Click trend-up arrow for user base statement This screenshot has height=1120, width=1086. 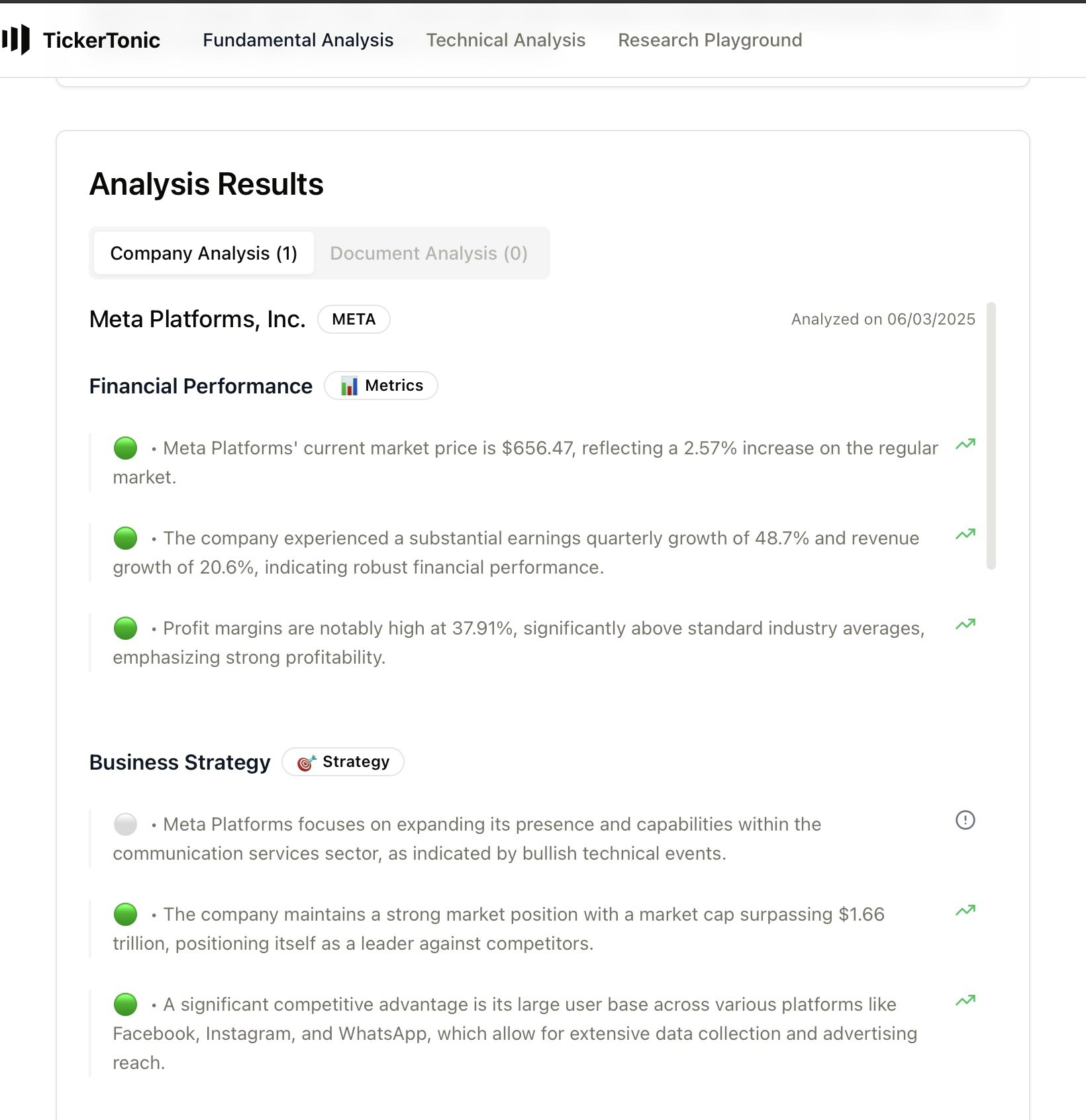tap(965, 1001)
